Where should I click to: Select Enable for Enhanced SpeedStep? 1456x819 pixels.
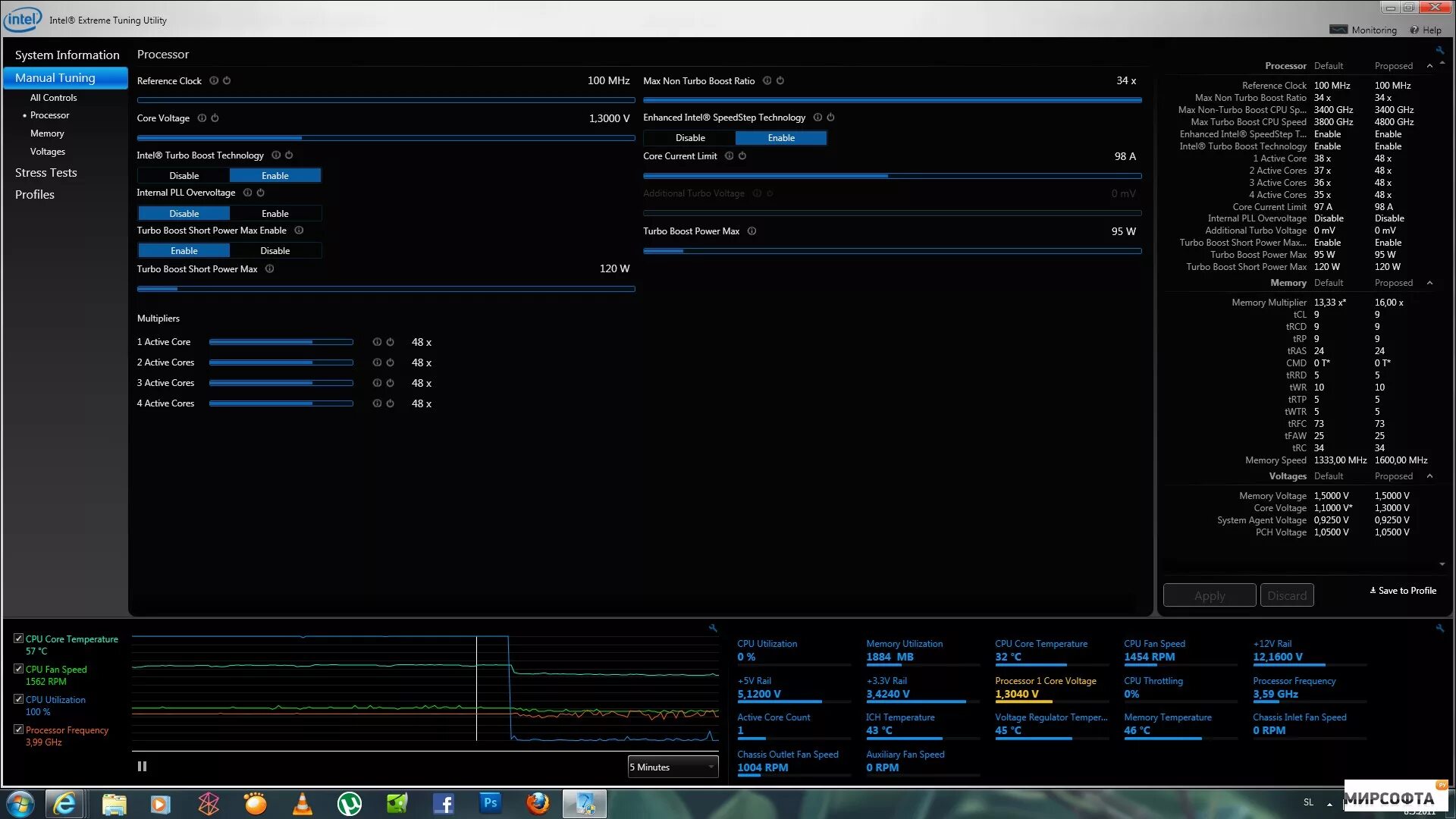pyautogui.click(x=781, y=138)
